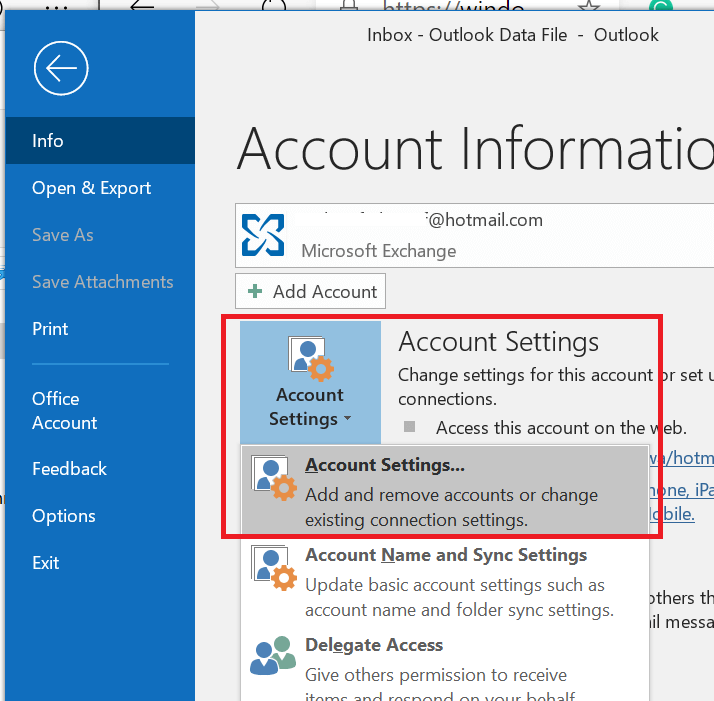Open the Print menu item
The image size is (714, 701).
(100, 329)
